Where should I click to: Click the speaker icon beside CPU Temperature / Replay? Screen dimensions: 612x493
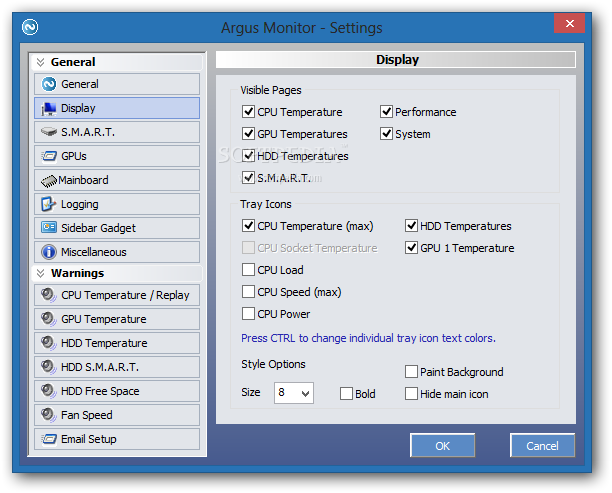click(49, 295)
